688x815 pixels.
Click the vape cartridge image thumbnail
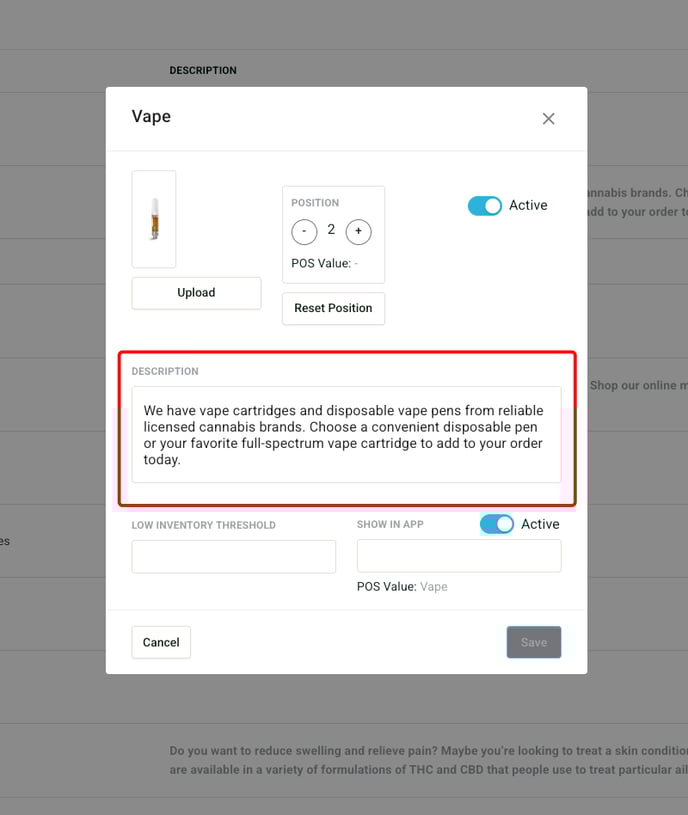coord(154,219)
